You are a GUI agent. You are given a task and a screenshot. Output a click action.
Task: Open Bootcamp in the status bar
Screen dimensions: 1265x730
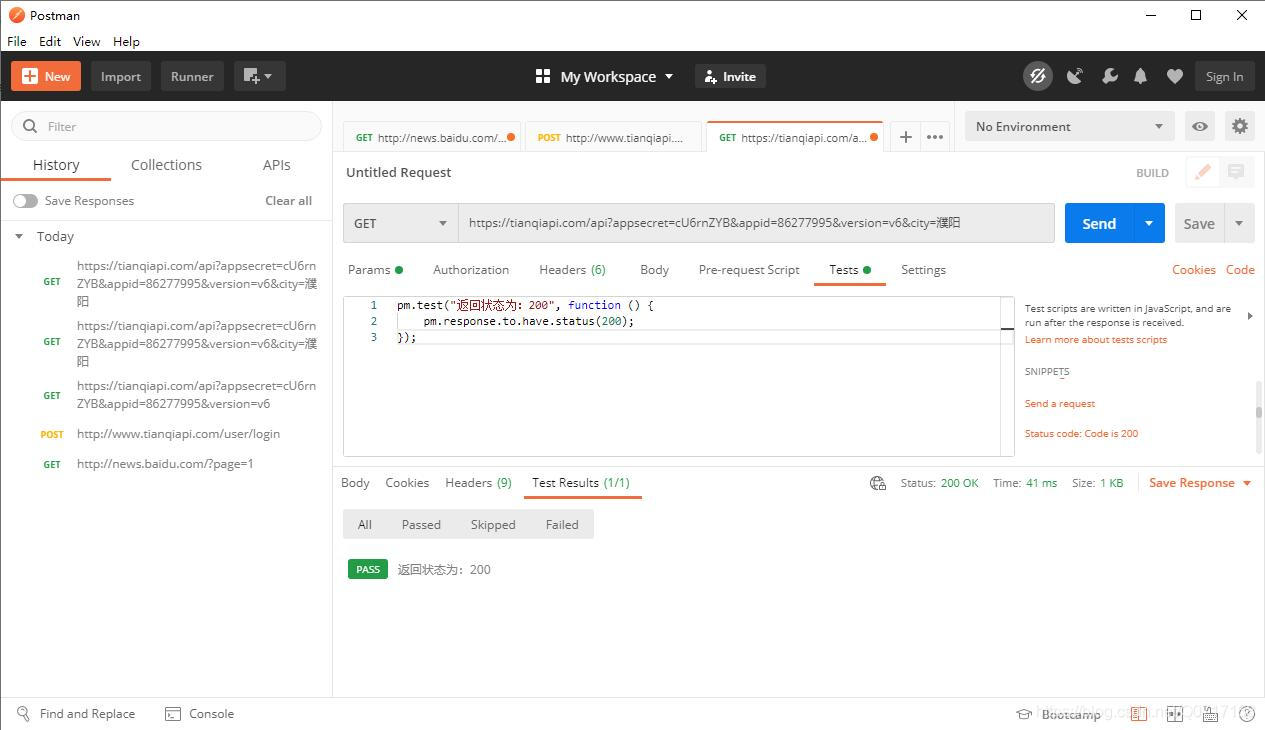[x=1059, y=714]
